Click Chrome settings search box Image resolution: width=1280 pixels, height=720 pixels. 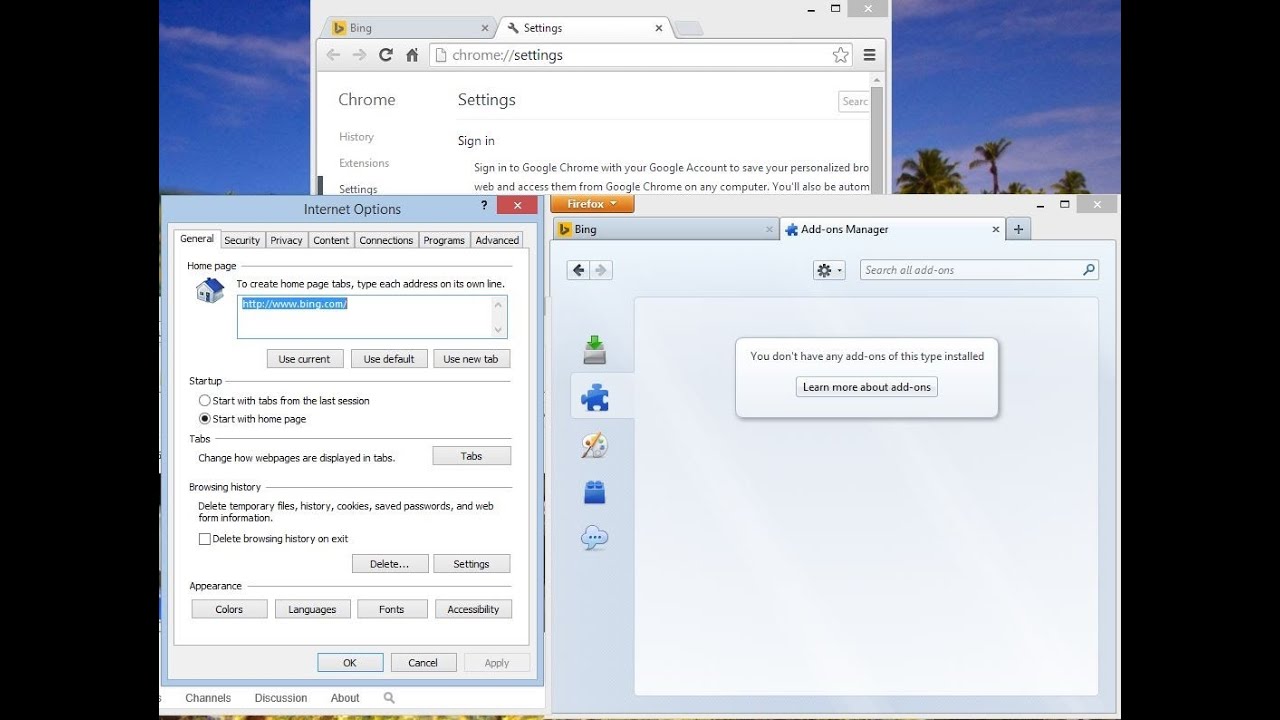[855, 101]
